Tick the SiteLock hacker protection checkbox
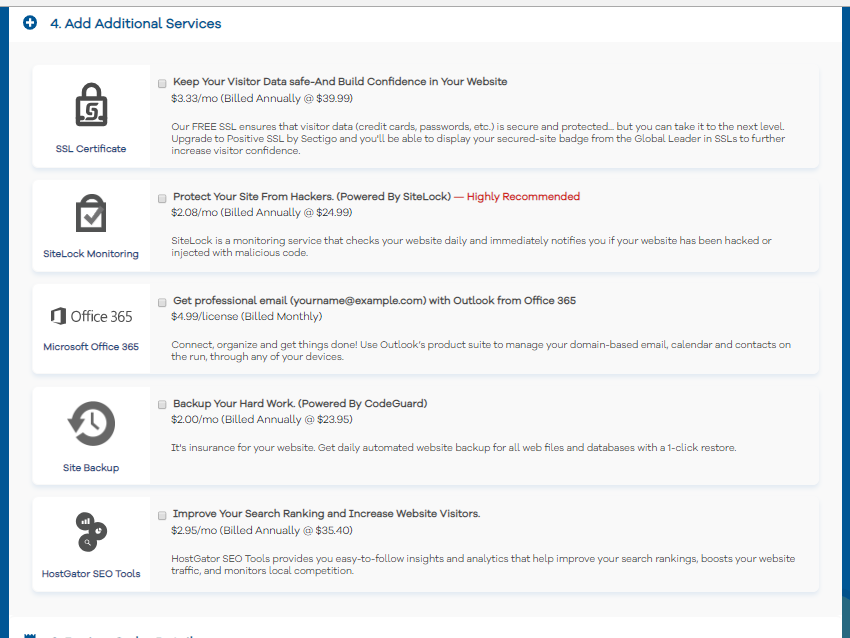Viewport: 850px width, 638px height. tap(162, 198)
